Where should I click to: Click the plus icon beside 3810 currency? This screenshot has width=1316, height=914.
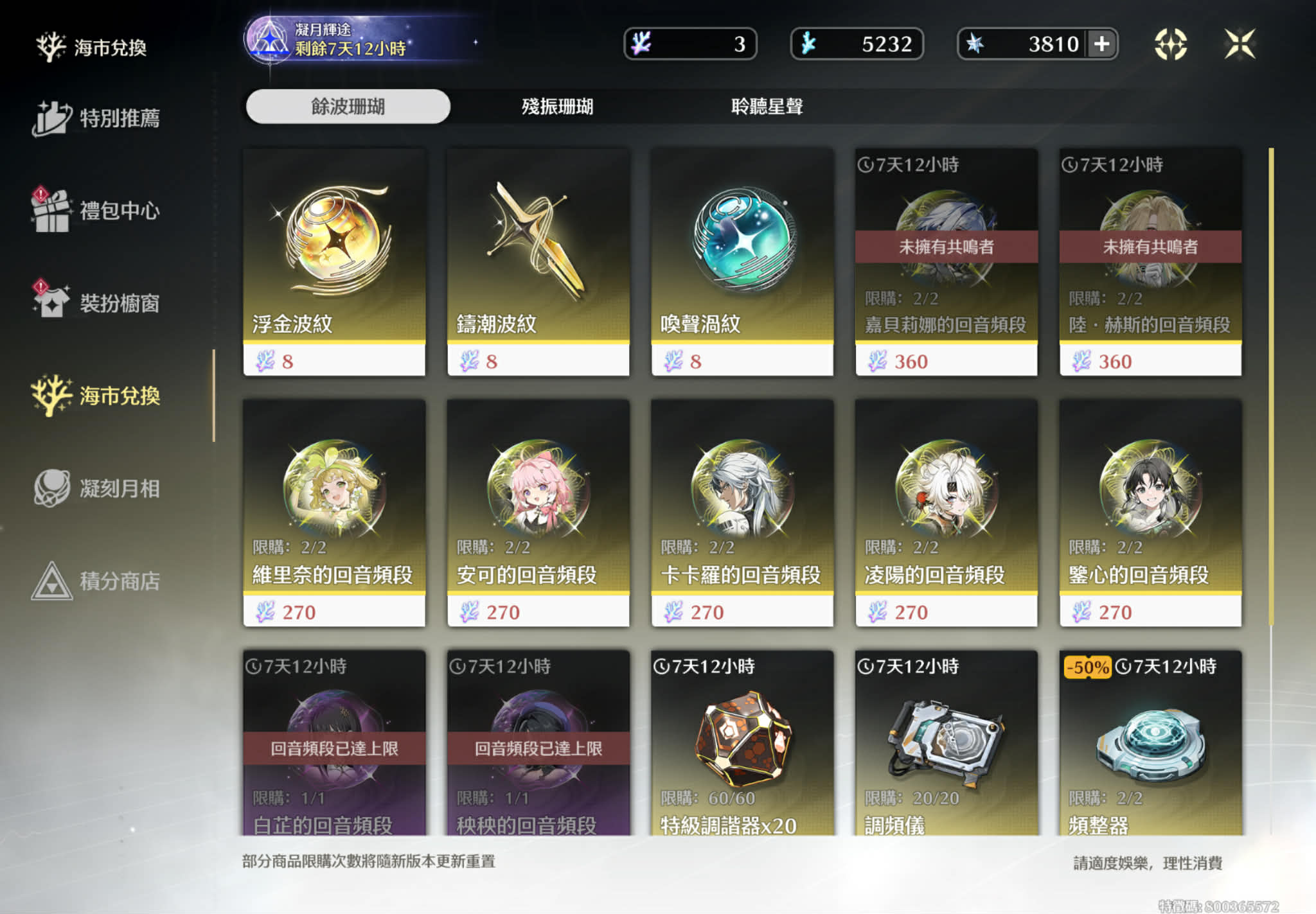[1101, 44]
